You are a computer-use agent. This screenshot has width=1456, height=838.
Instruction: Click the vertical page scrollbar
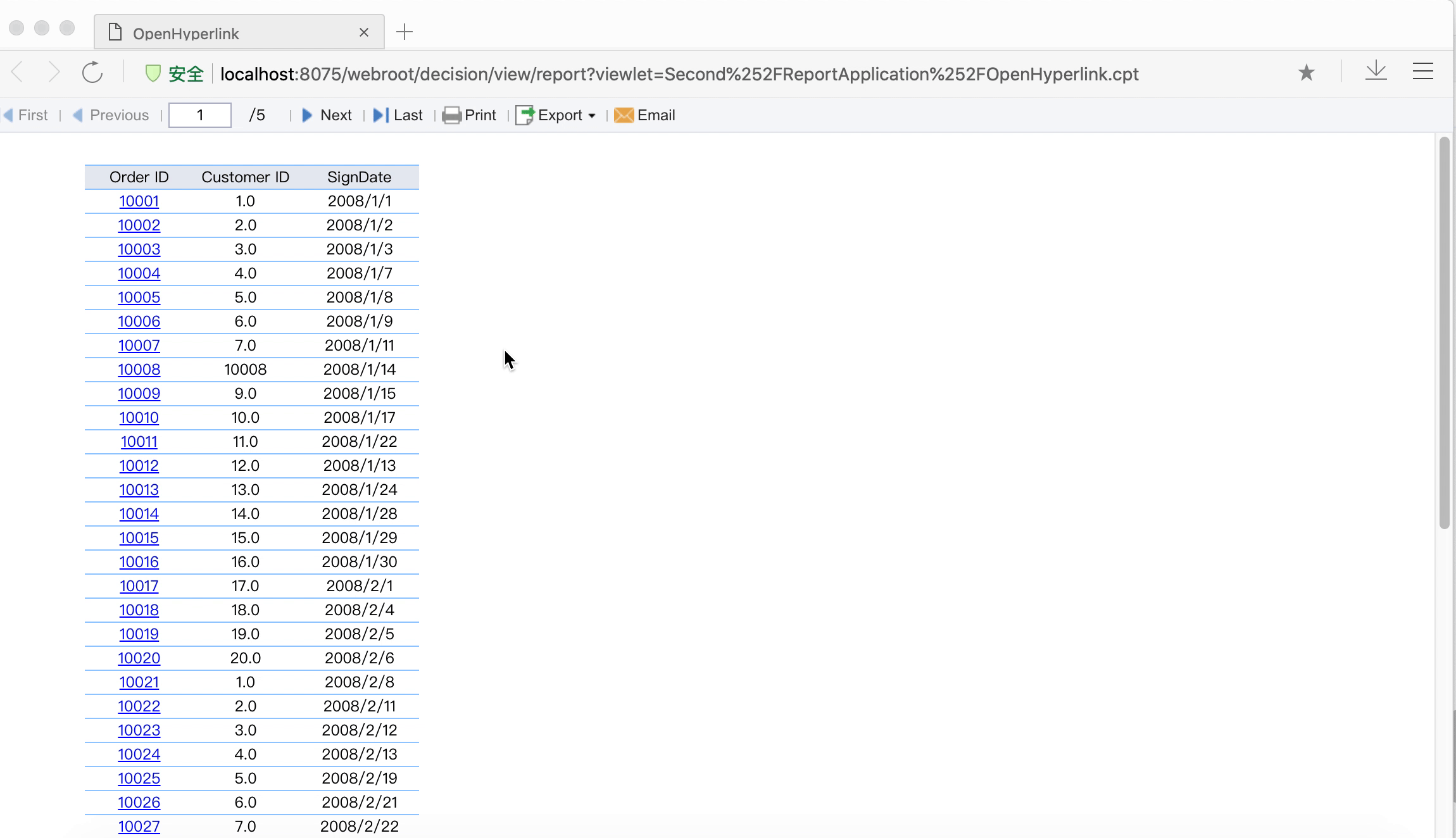click(1444, 332)
